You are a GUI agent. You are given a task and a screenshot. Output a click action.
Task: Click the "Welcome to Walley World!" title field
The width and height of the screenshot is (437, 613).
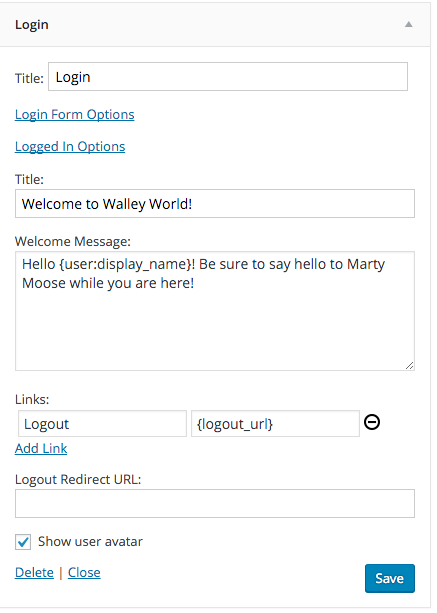215,204
